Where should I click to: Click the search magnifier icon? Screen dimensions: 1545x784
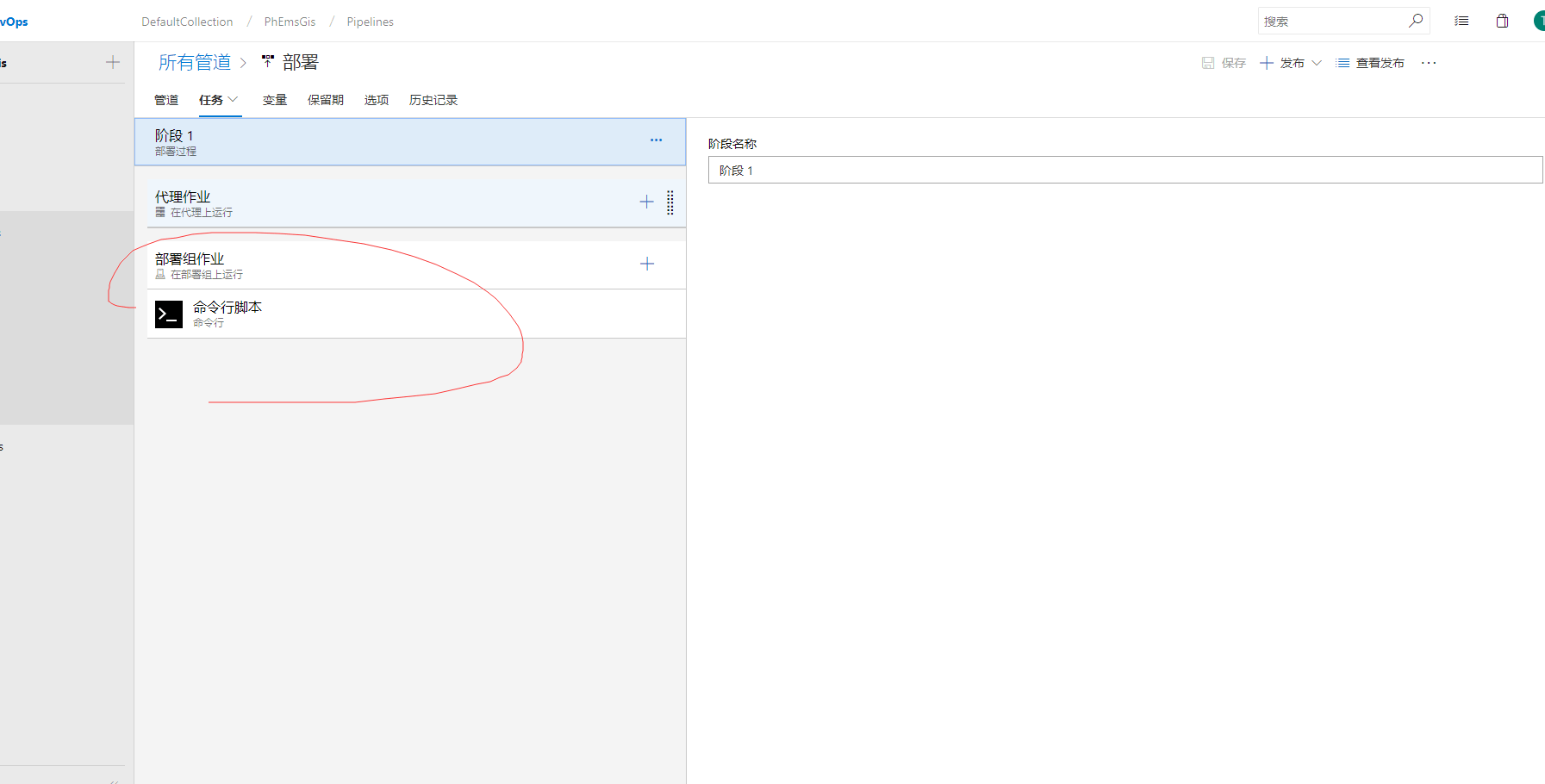tap(1415, 21)
